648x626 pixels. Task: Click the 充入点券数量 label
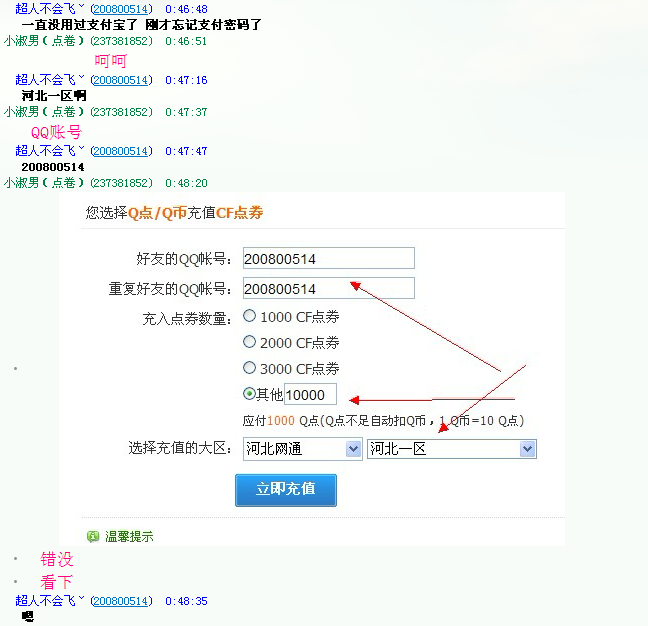187,319
